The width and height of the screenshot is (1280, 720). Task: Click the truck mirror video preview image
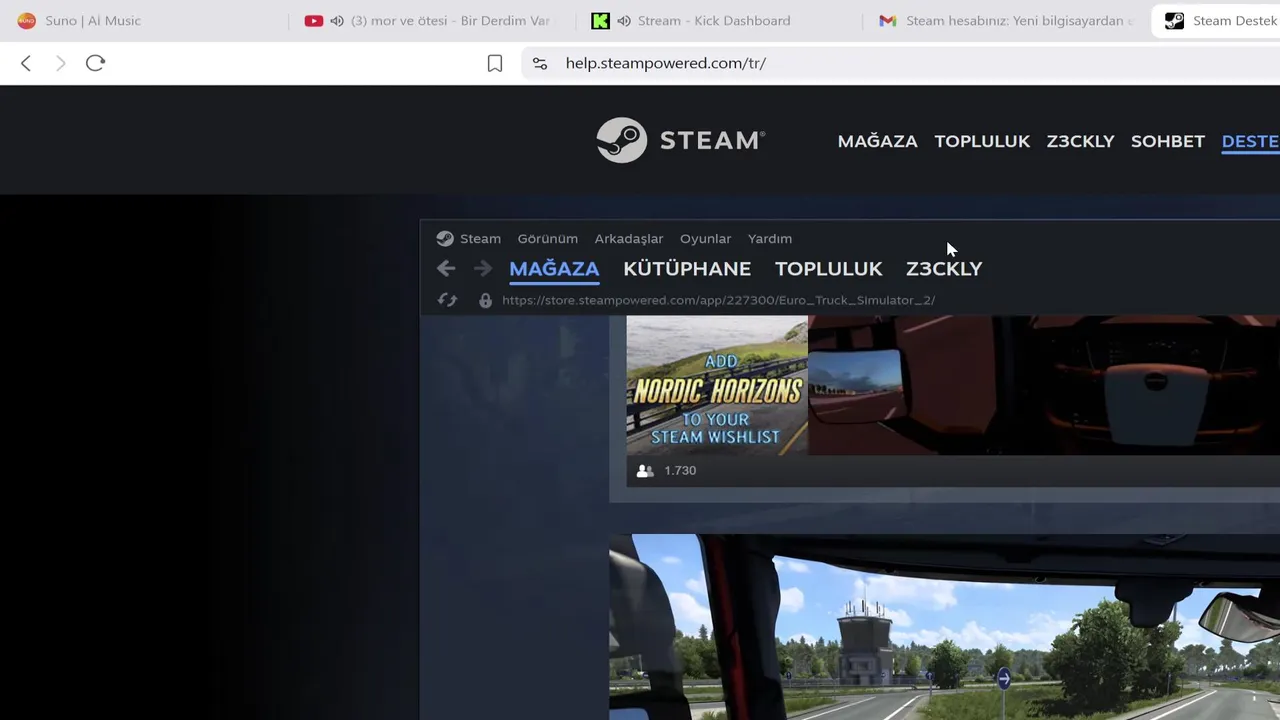click(x=1044, y=385)
